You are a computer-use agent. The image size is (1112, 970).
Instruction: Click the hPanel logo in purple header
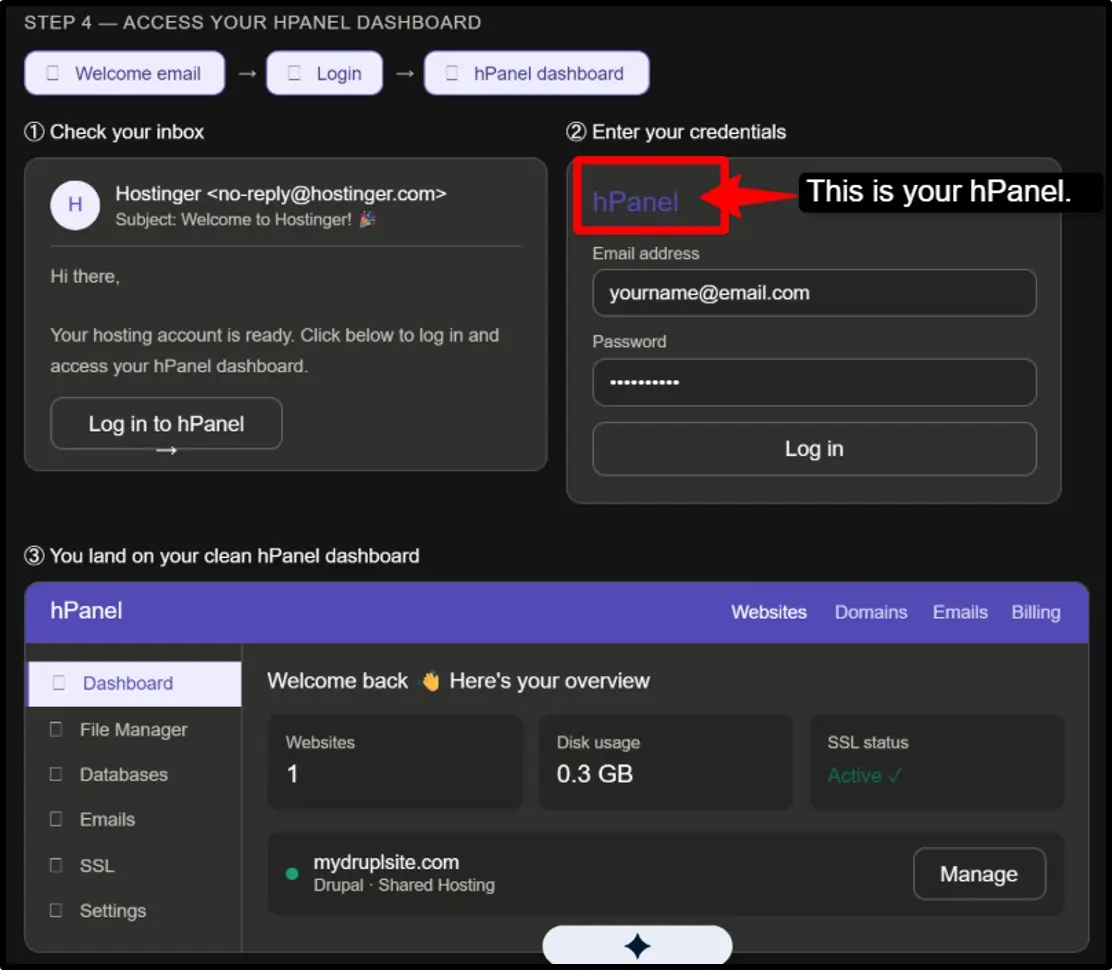87,611
